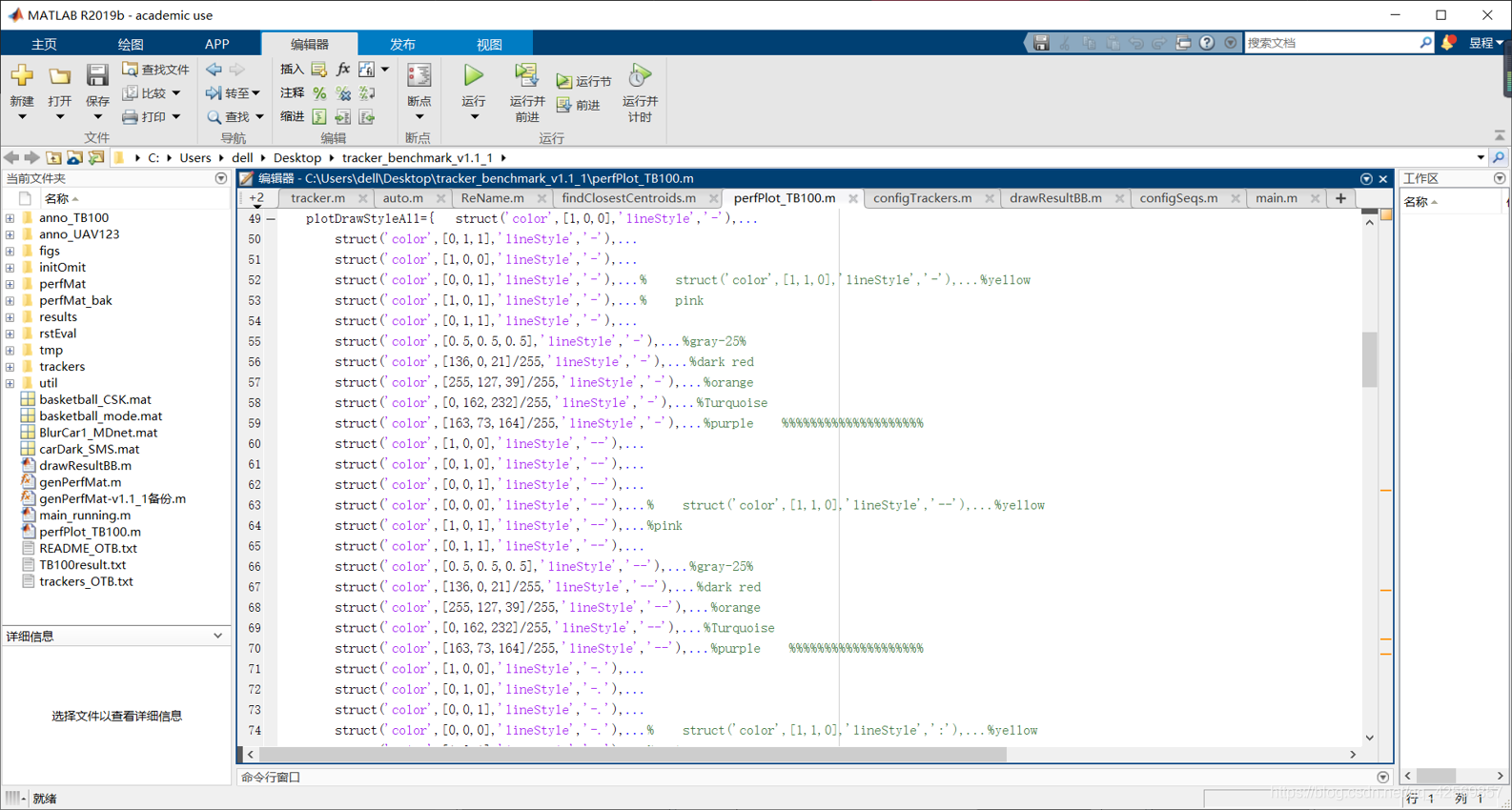Click the Open (打开) folder icon

point(59,76)
